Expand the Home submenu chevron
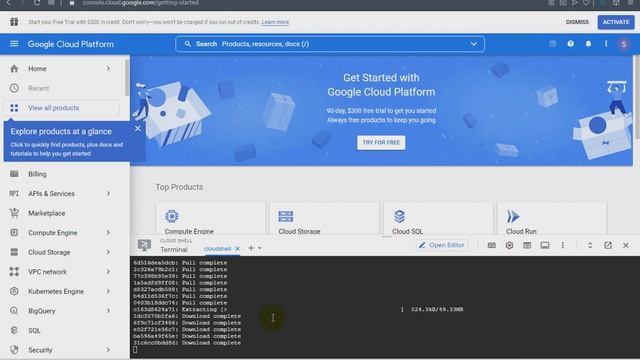 [x=108, y=69]
